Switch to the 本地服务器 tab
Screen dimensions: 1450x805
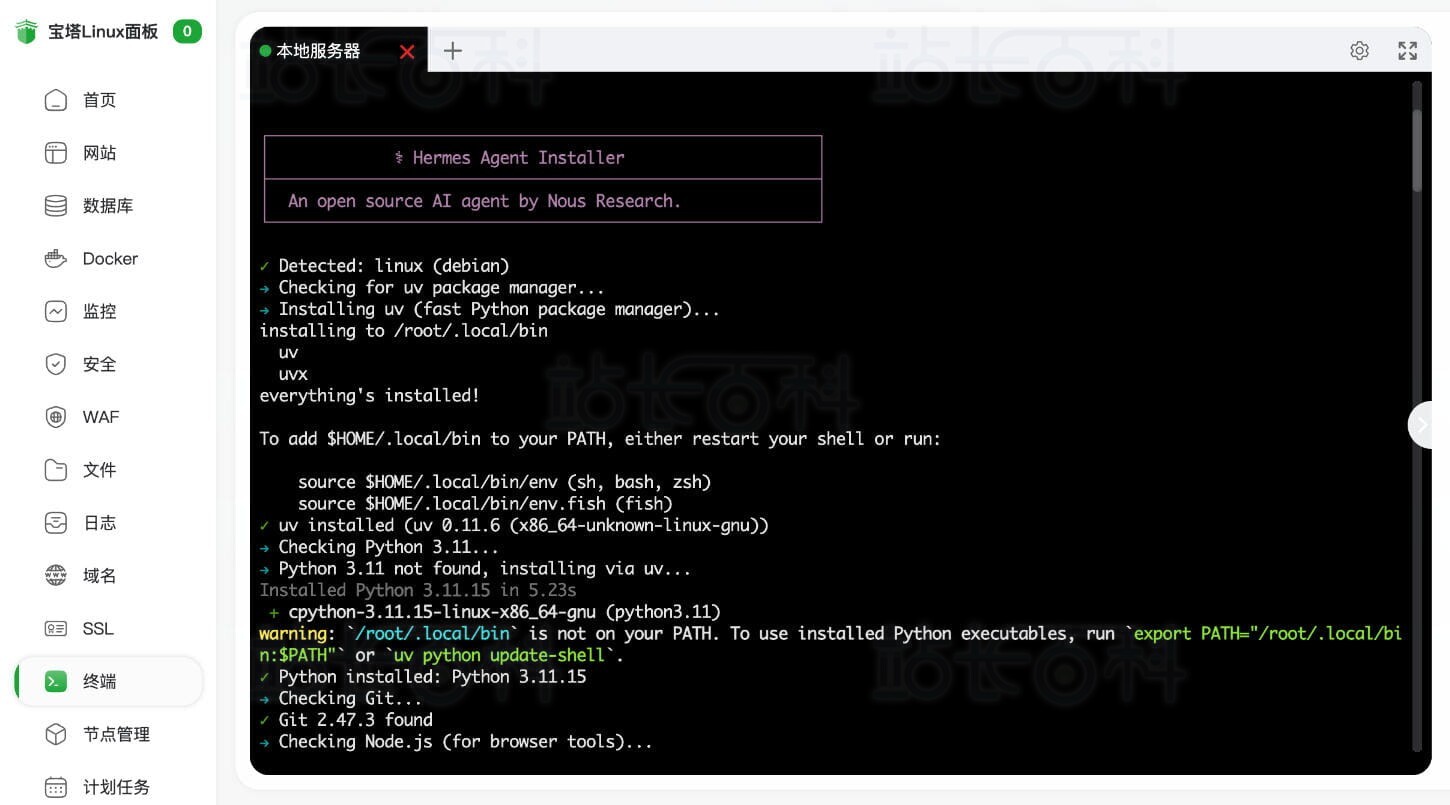[318, 51]
